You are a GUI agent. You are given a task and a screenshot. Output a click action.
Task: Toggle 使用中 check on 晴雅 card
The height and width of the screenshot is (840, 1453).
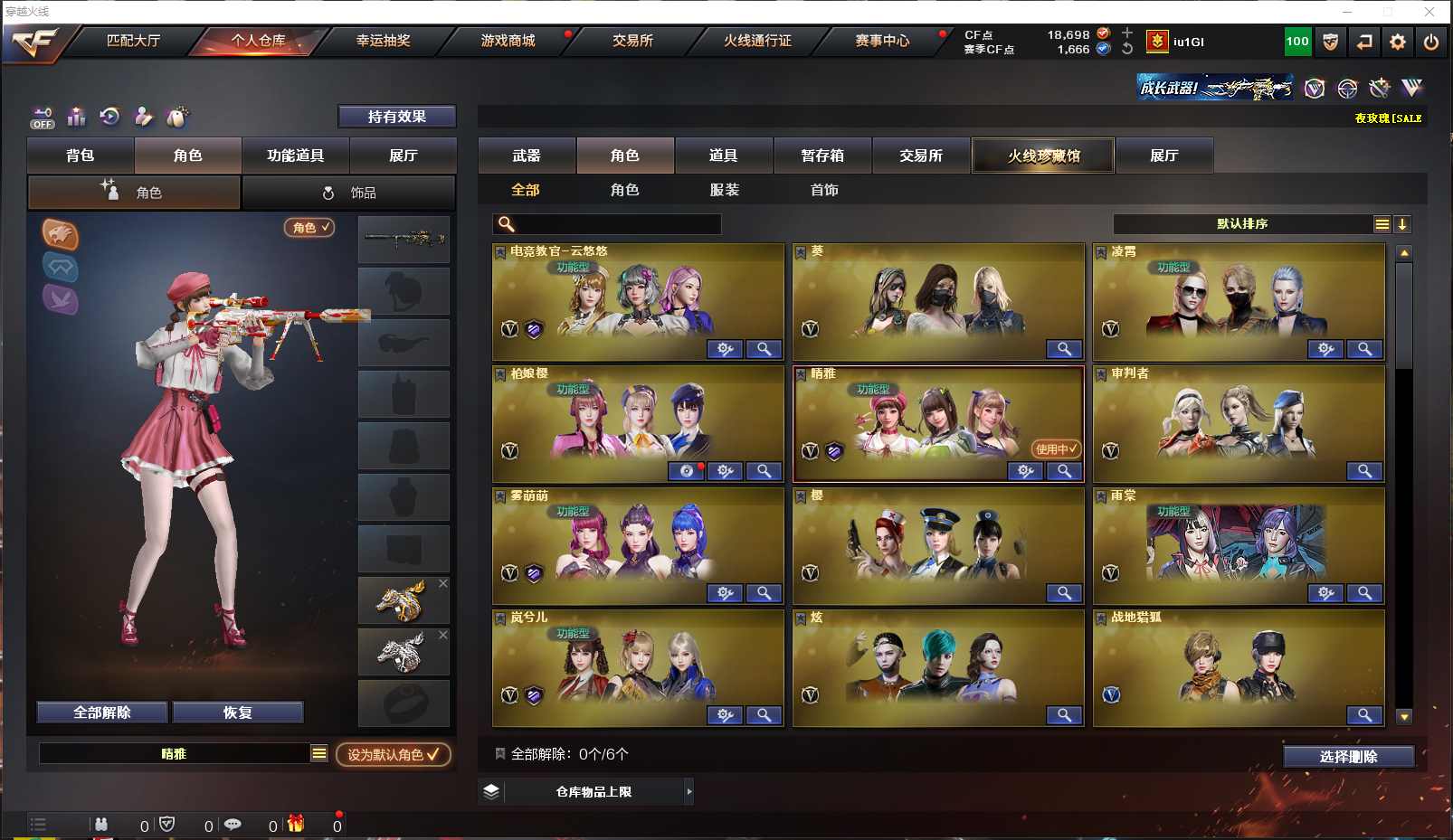[1056, 448]
